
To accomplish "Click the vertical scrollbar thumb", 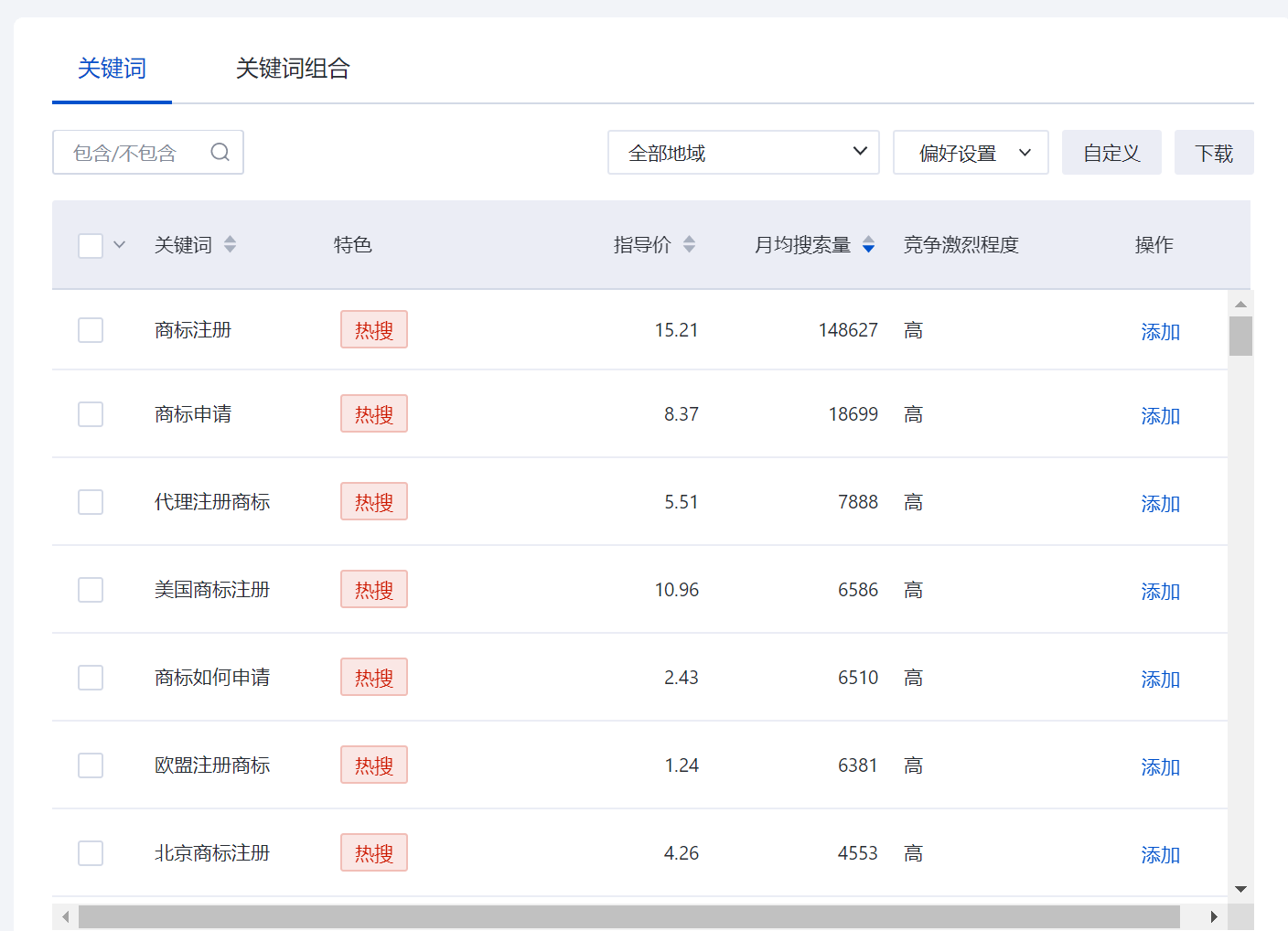I will click(1240, 336).
